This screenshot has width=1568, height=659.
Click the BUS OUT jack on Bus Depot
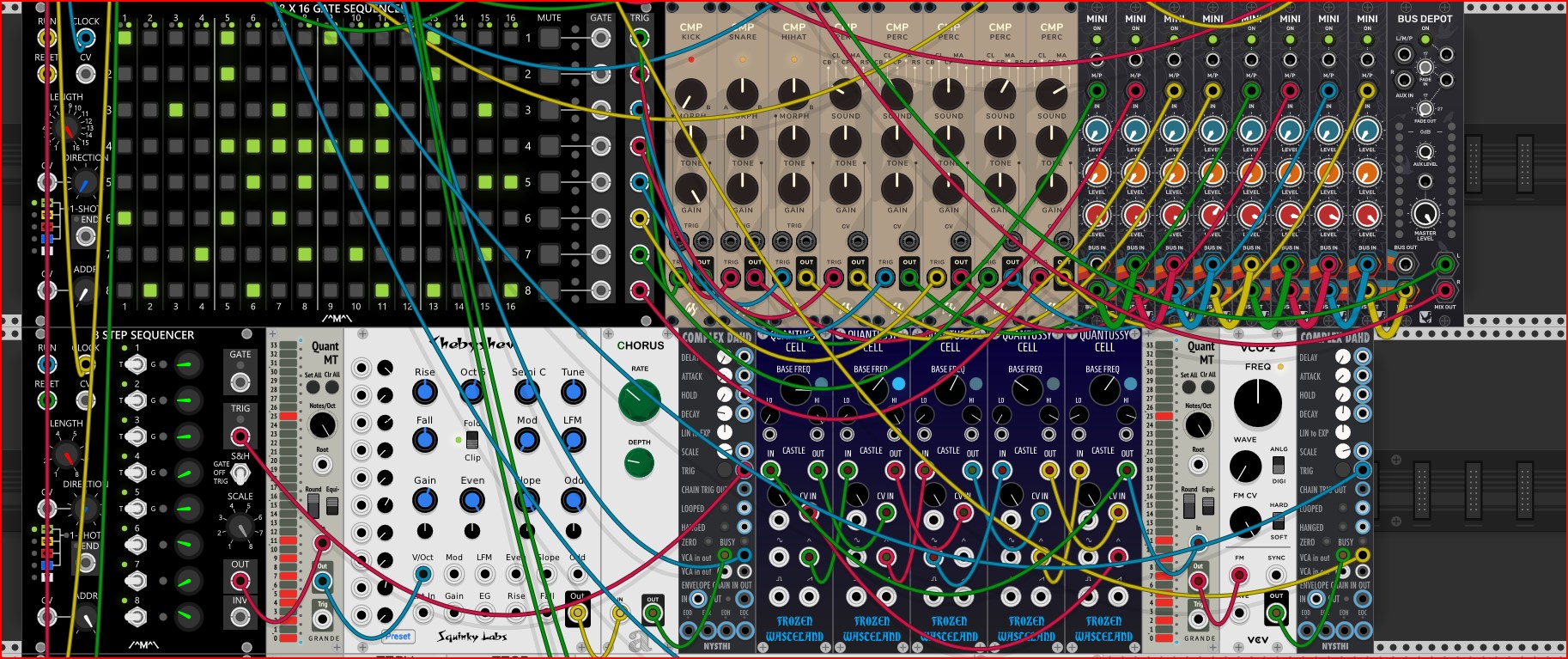tap(1405, 264)
